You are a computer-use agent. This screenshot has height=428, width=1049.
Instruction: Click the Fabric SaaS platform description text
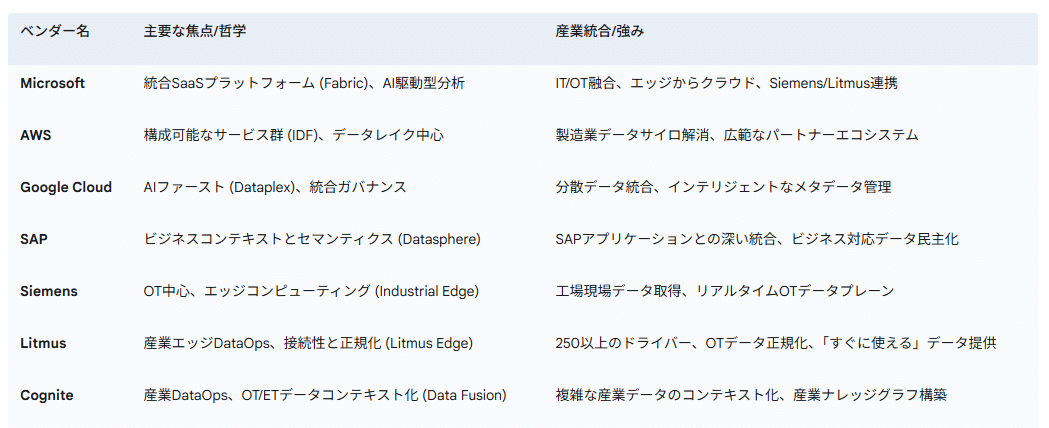tap(304, 83)
